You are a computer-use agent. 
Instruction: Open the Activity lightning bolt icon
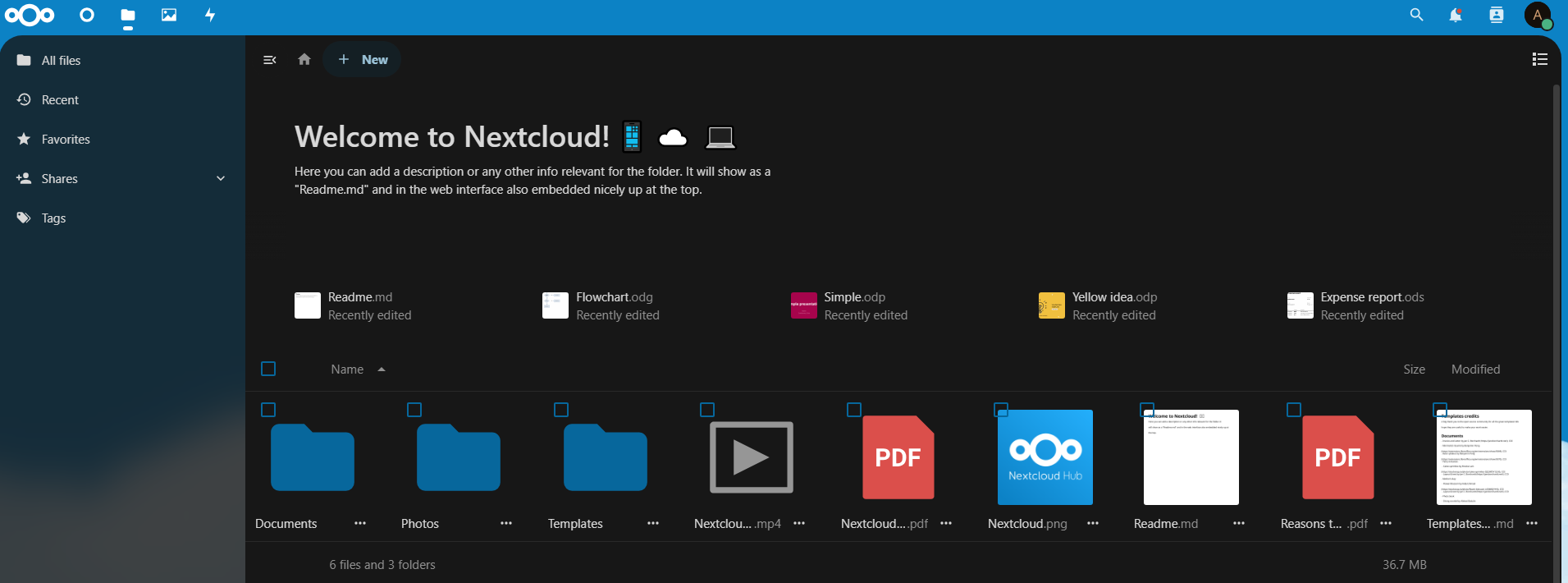210,15
